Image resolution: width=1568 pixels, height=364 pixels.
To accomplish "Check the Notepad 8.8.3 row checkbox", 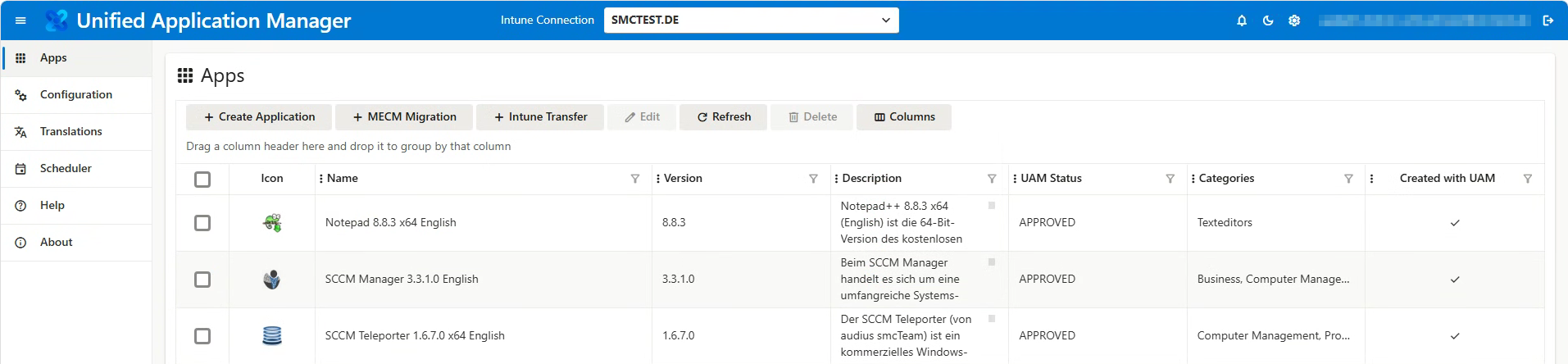I will click(202, 223).
